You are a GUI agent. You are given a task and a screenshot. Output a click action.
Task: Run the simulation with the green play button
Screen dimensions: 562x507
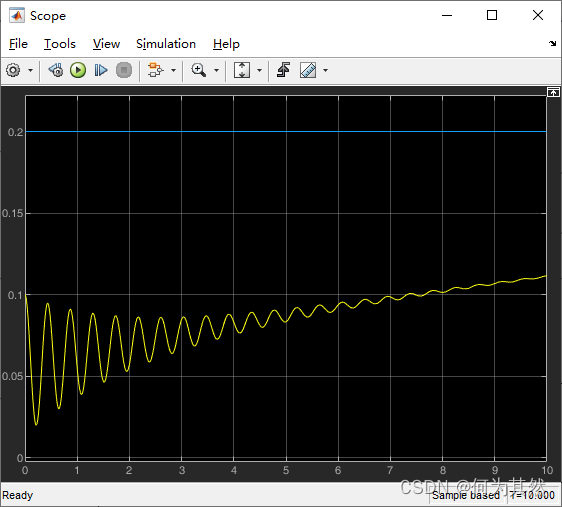78,70
